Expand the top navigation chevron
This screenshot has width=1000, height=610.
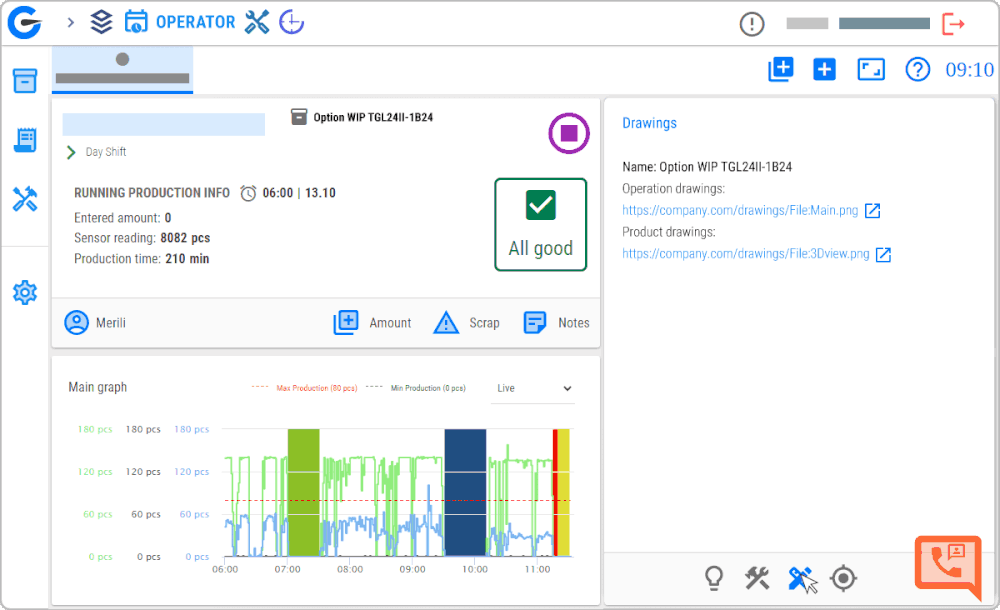(x=71, y=22)
